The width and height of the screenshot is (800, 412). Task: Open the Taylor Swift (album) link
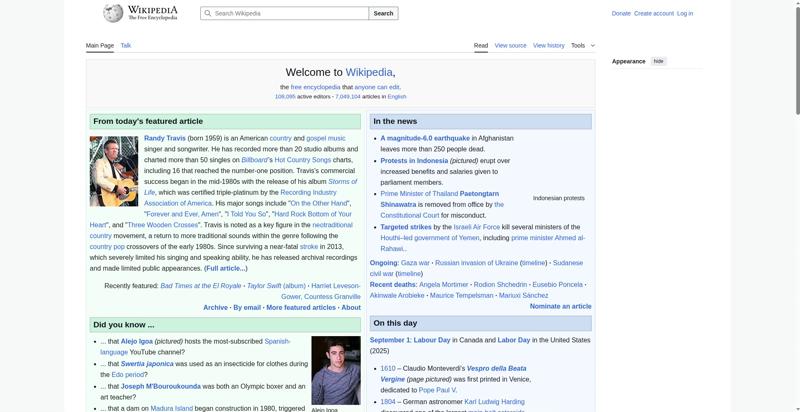(276, 286)
